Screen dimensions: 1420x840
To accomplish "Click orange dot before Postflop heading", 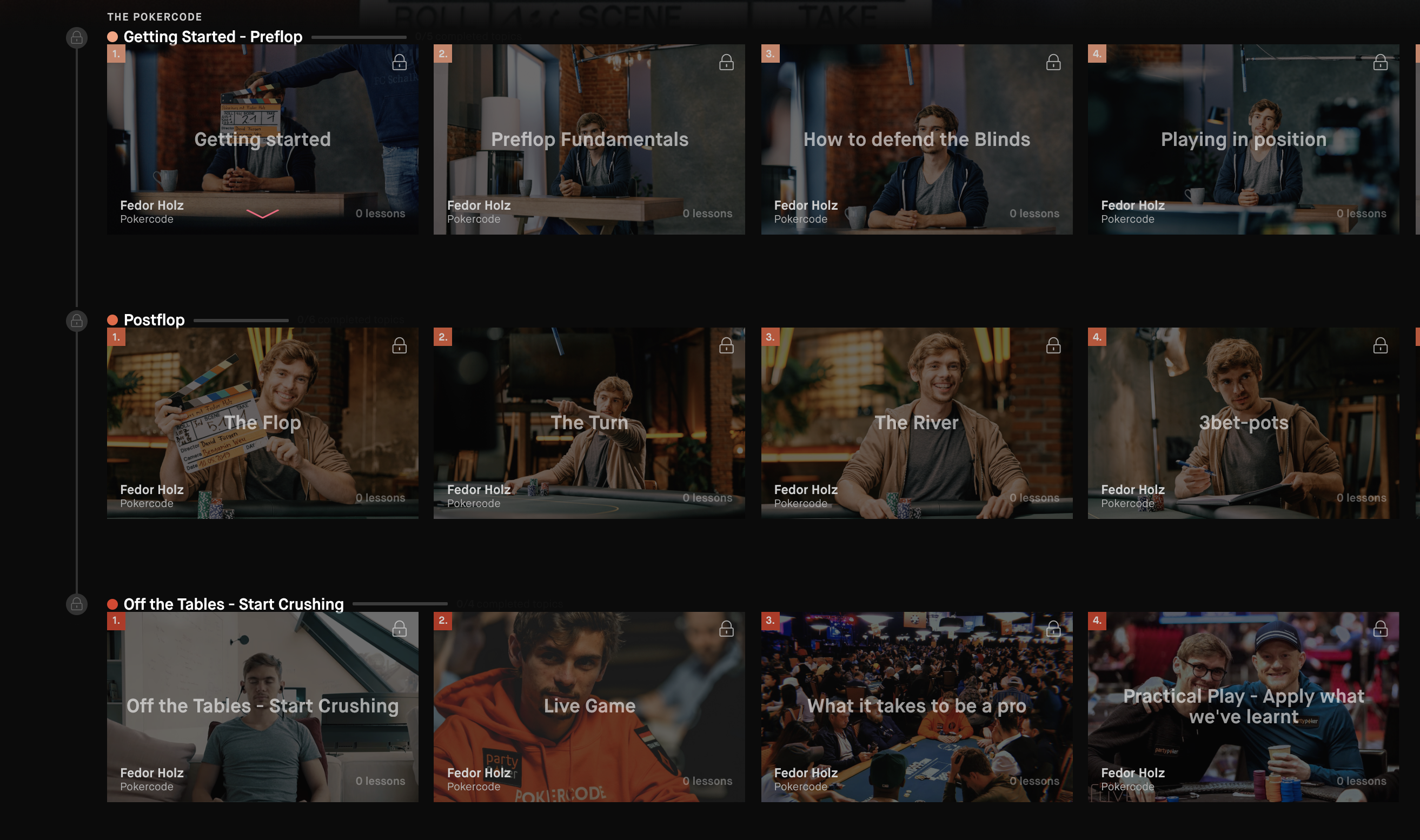I will click(x=112, y=320).
